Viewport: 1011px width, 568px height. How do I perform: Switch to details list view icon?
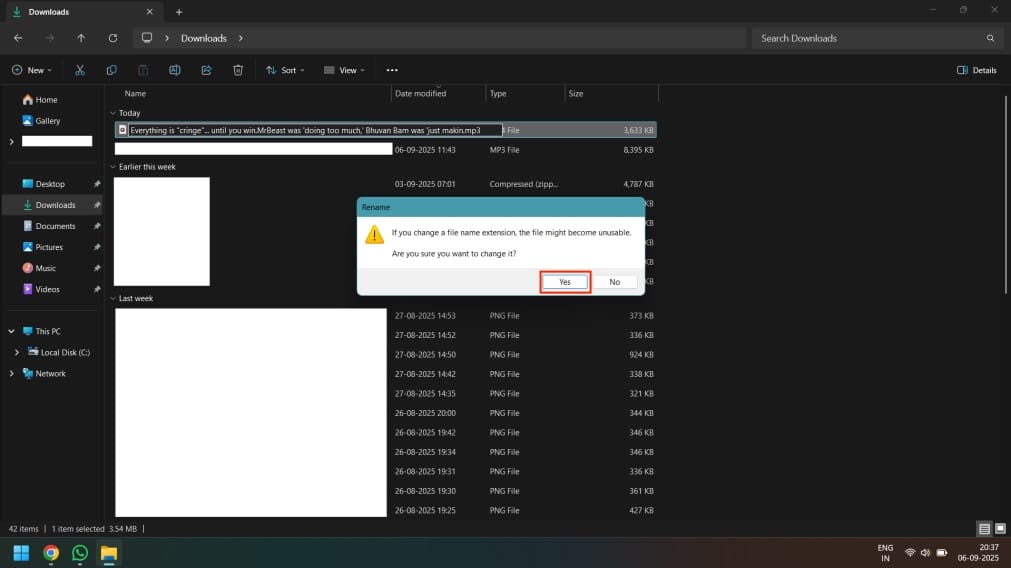point(984,529)
